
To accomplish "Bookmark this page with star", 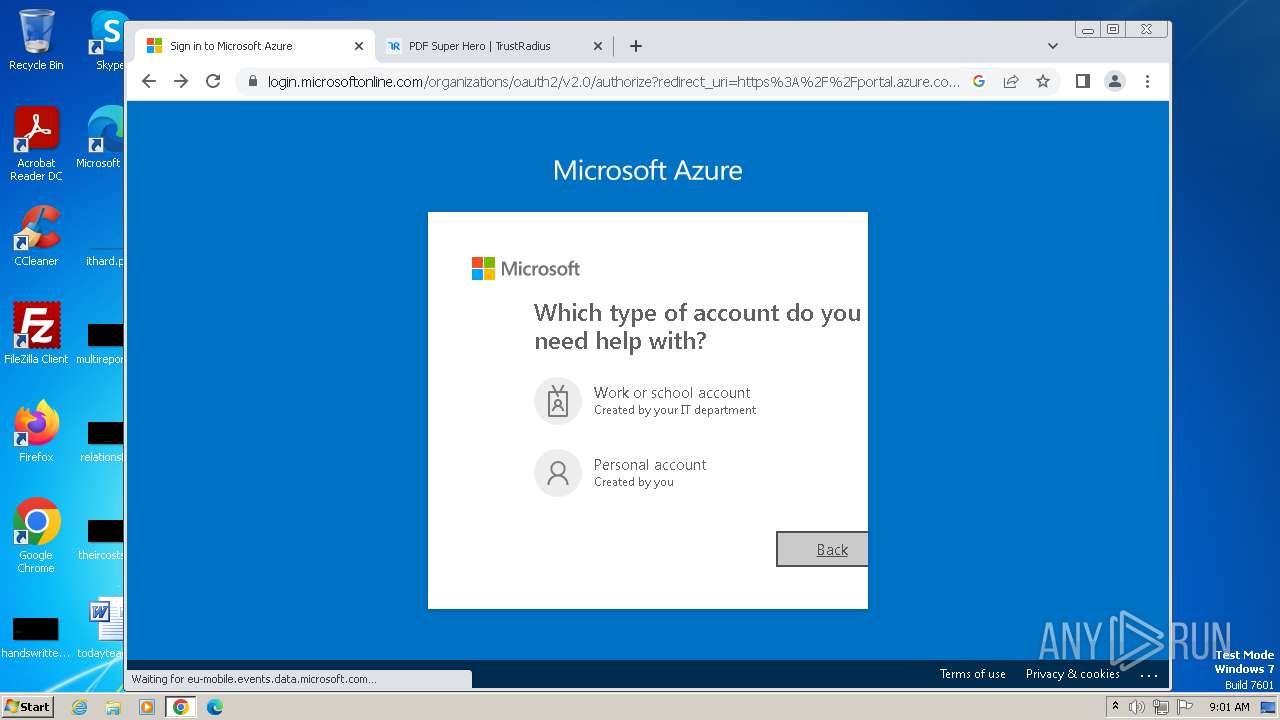I will 1043,81.
